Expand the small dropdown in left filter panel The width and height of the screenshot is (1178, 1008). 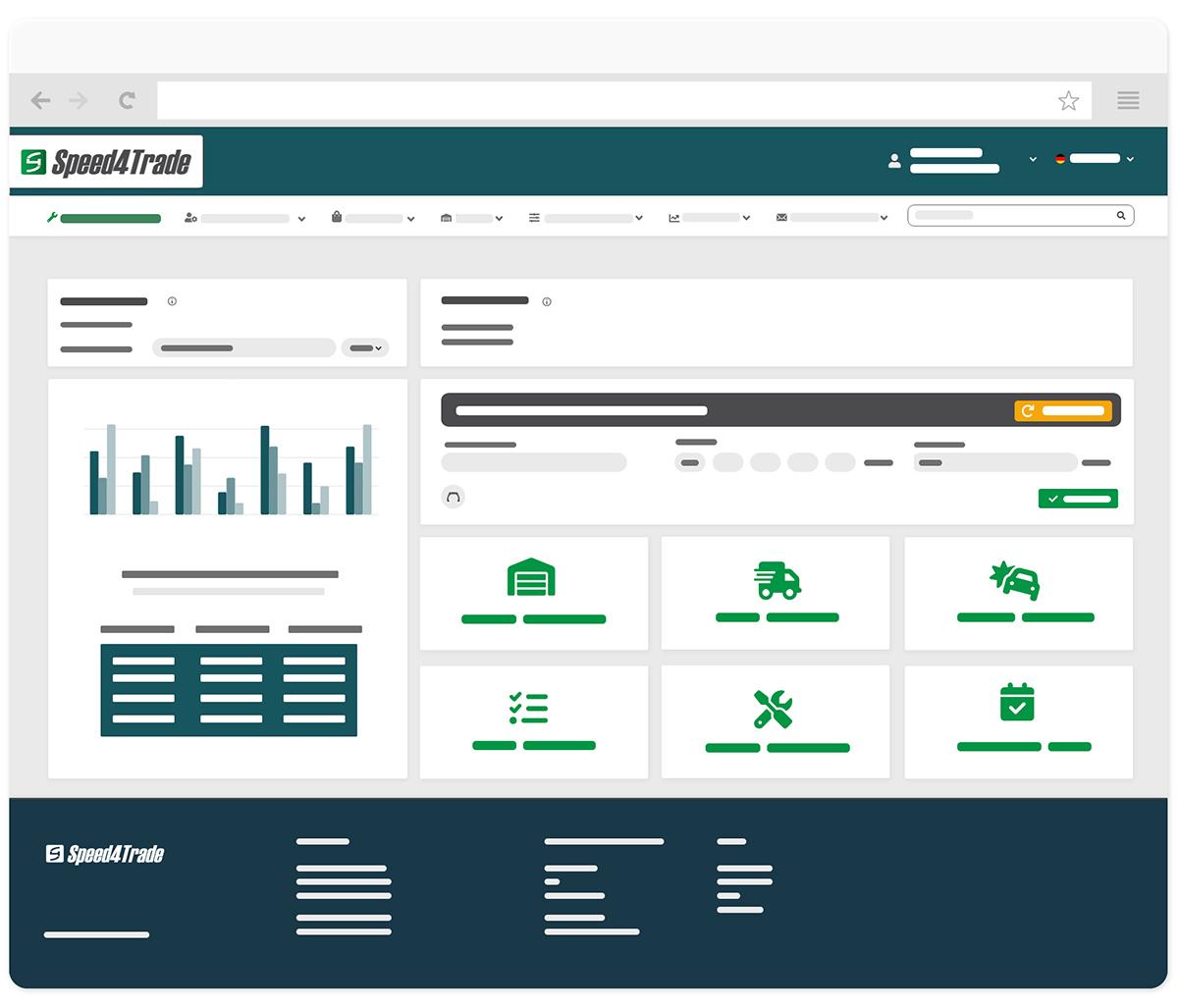point(365,348)
